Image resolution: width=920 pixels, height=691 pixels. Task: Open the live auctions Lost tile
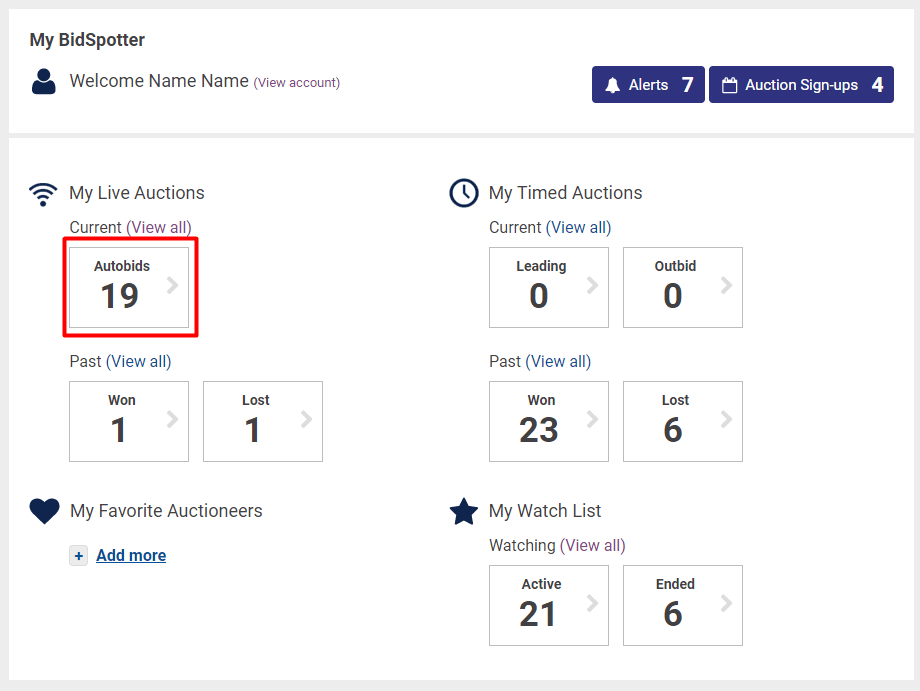click(262, 421)
